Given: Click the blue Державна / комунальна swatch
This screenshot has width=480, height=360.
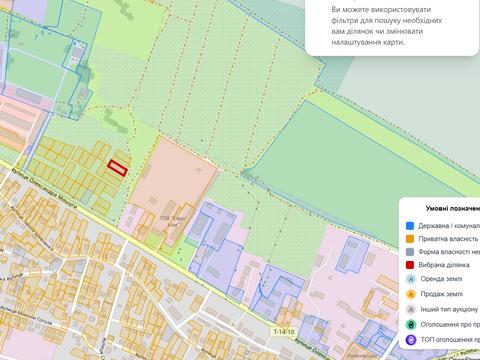Looking at the screenshot, I should coord(410,226).
